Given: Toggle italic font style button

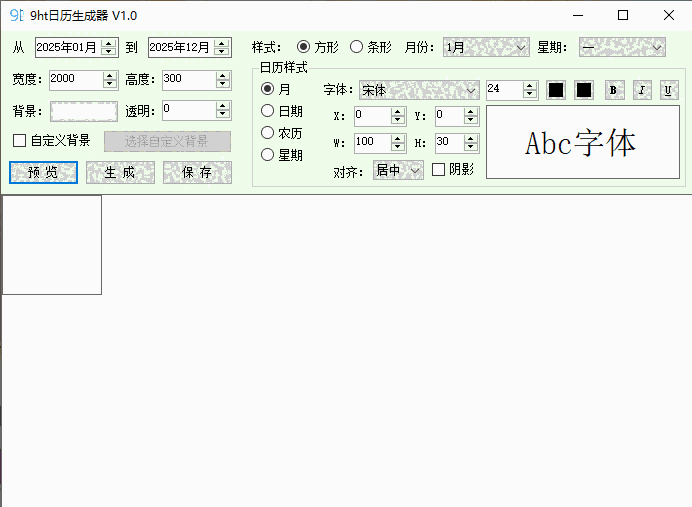Looking at the screenshot, I should point(642,90).
